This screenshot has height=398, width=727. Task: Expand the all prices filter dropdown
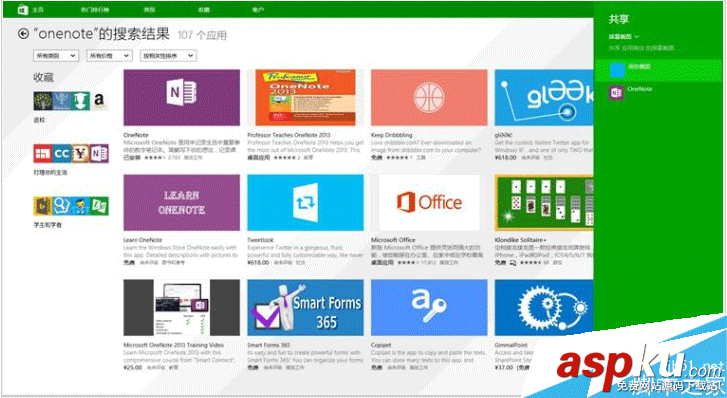[x=109, y=56]
